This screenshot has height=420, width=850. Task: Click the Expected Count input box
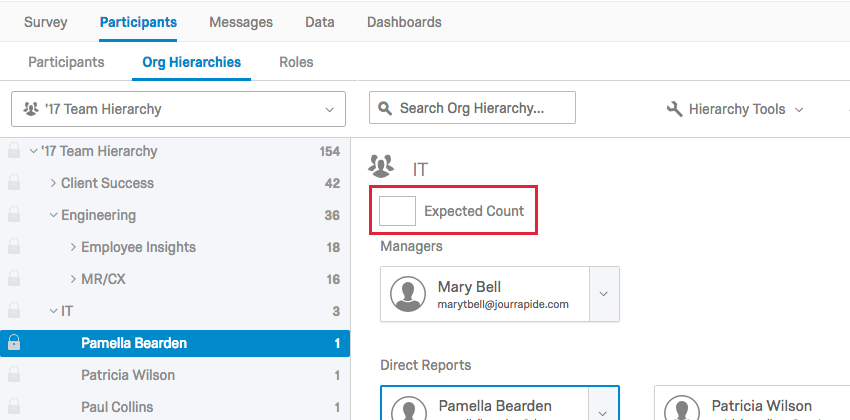pyautogui.click(x=398, y=211)
